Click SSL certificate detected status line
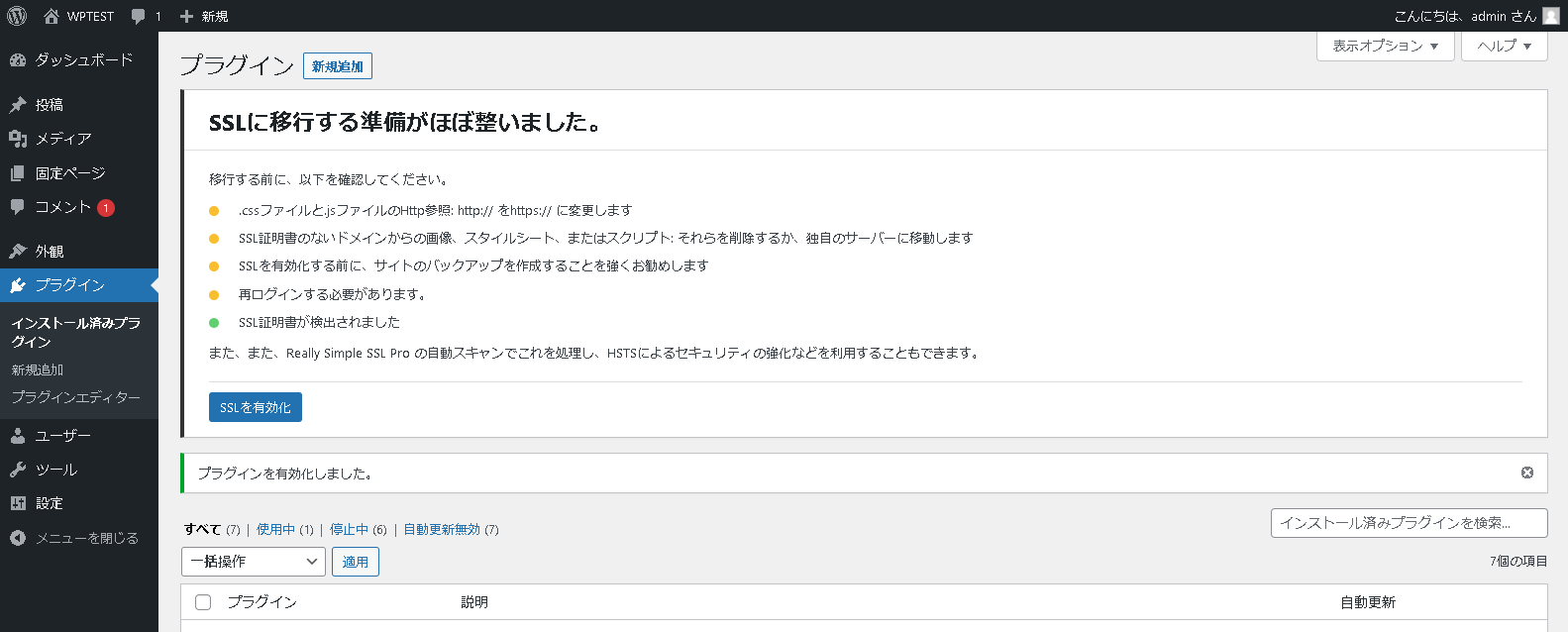 [x=319, y=322]
